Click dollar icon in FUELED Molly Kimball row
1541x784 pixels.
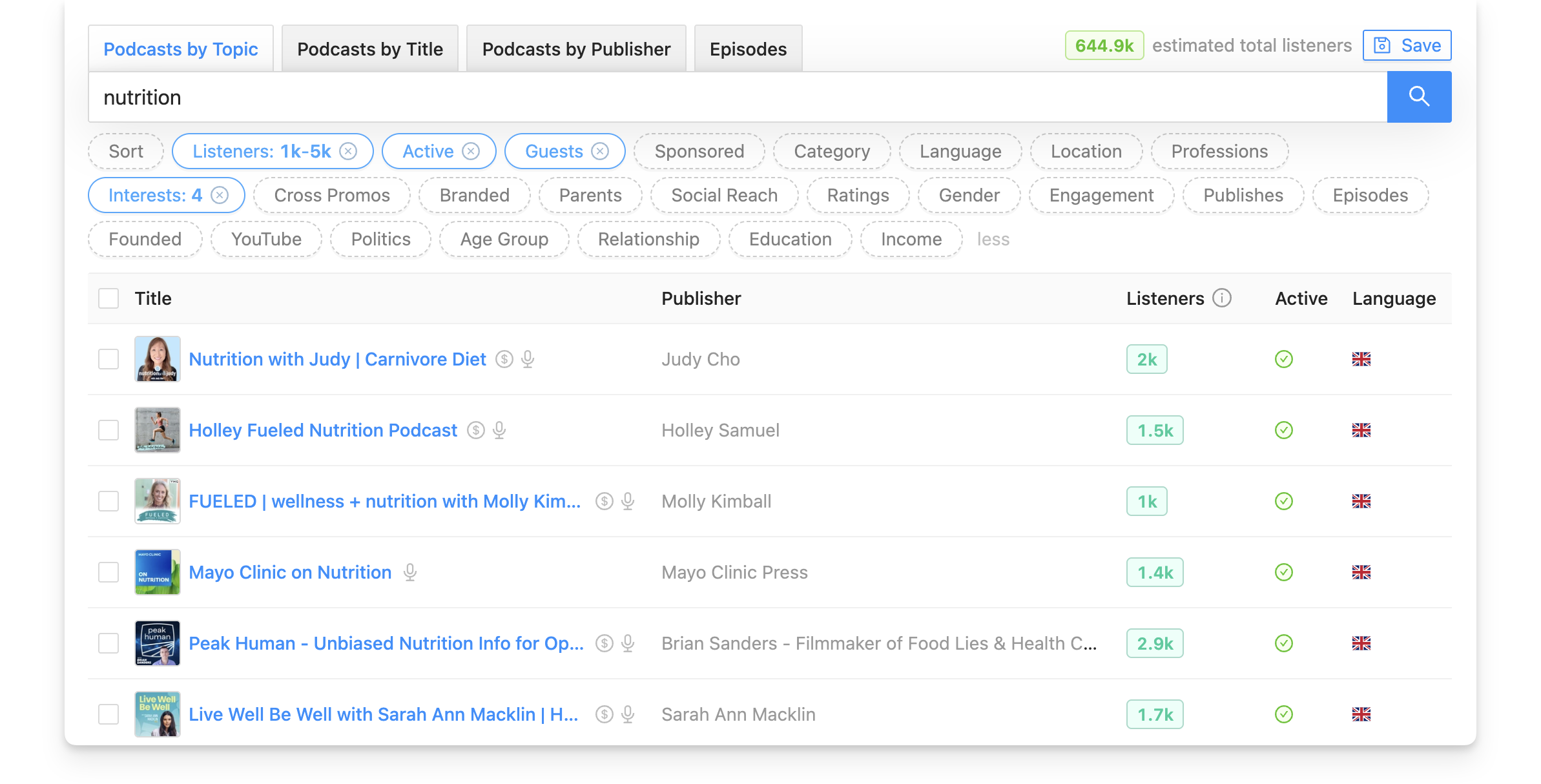tap(604, 501)
